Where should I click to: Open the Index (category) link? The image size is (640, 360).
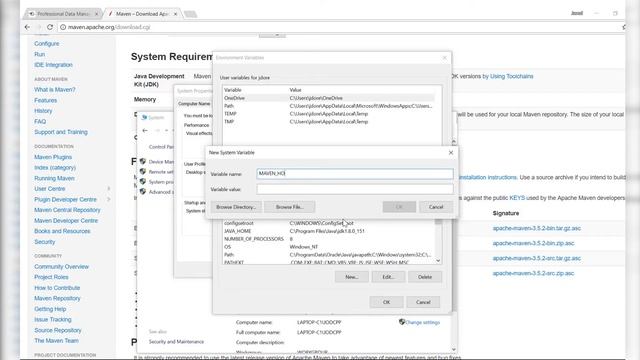(x=55, y=167)
